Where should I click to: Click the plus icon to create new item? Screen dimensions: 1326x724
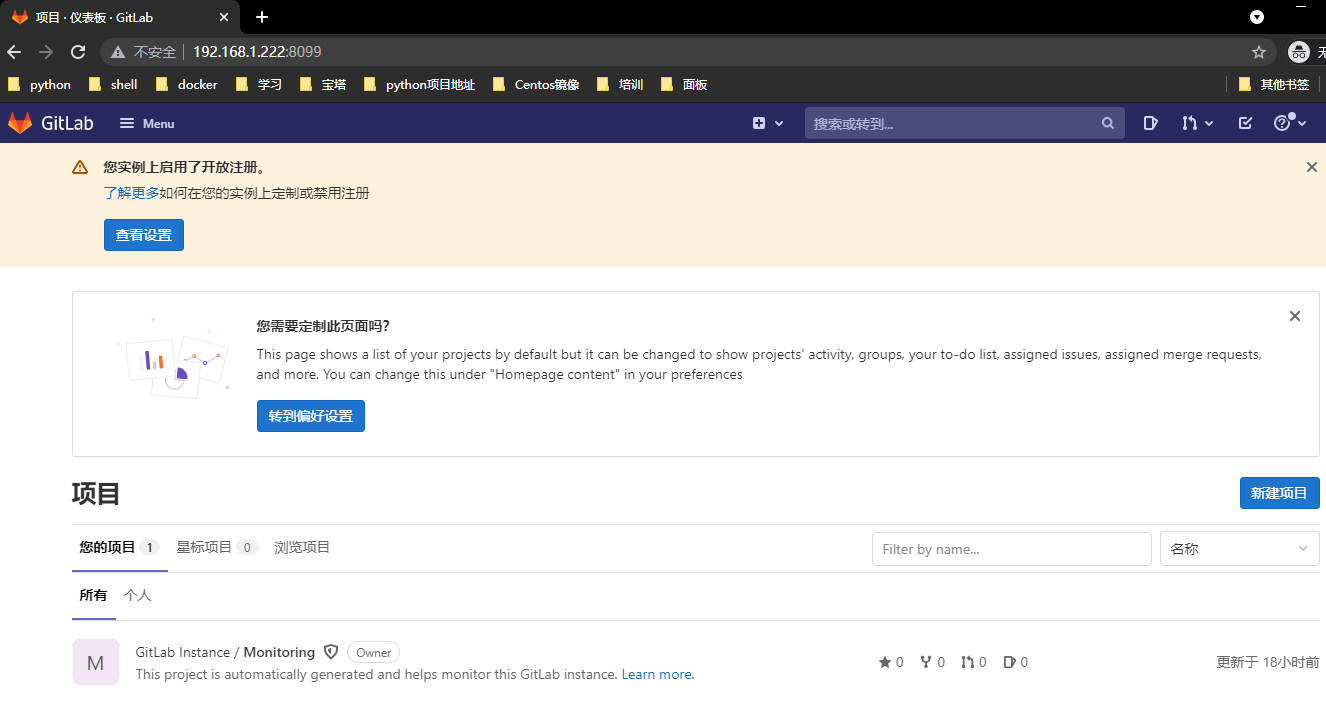pyautogui.click(x=757, y=122)
